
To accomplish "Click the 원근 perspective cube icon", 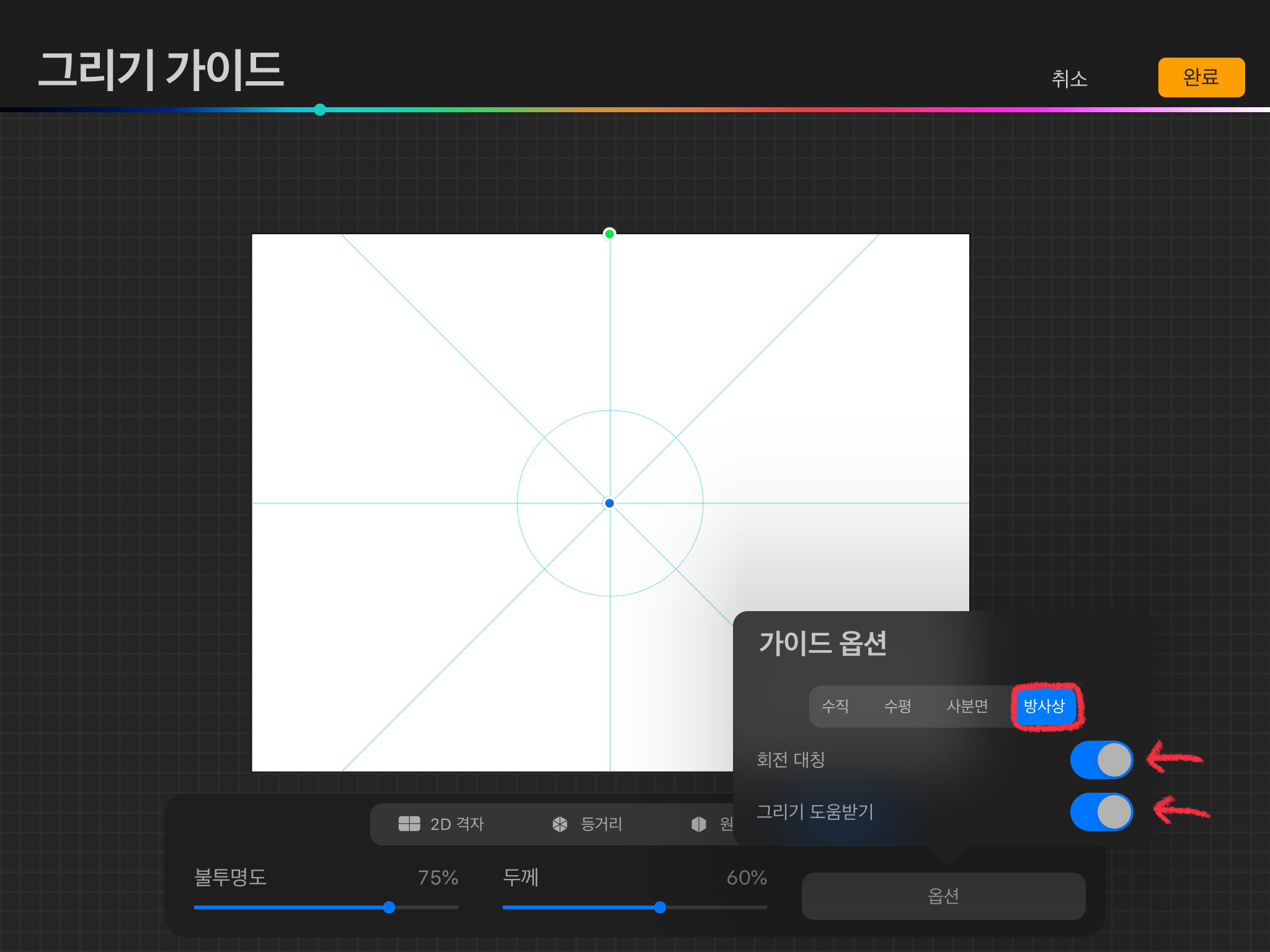I will [x=699, y=824].
